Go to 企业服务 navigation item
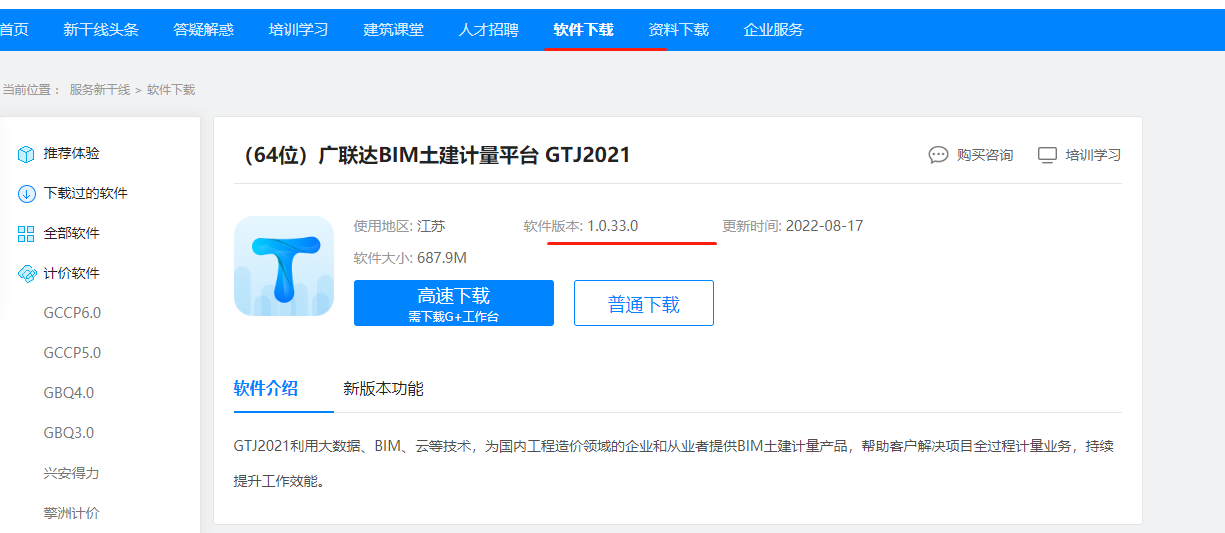The width and height of the screenshot is (1225, 533). [x=773, y=30]
